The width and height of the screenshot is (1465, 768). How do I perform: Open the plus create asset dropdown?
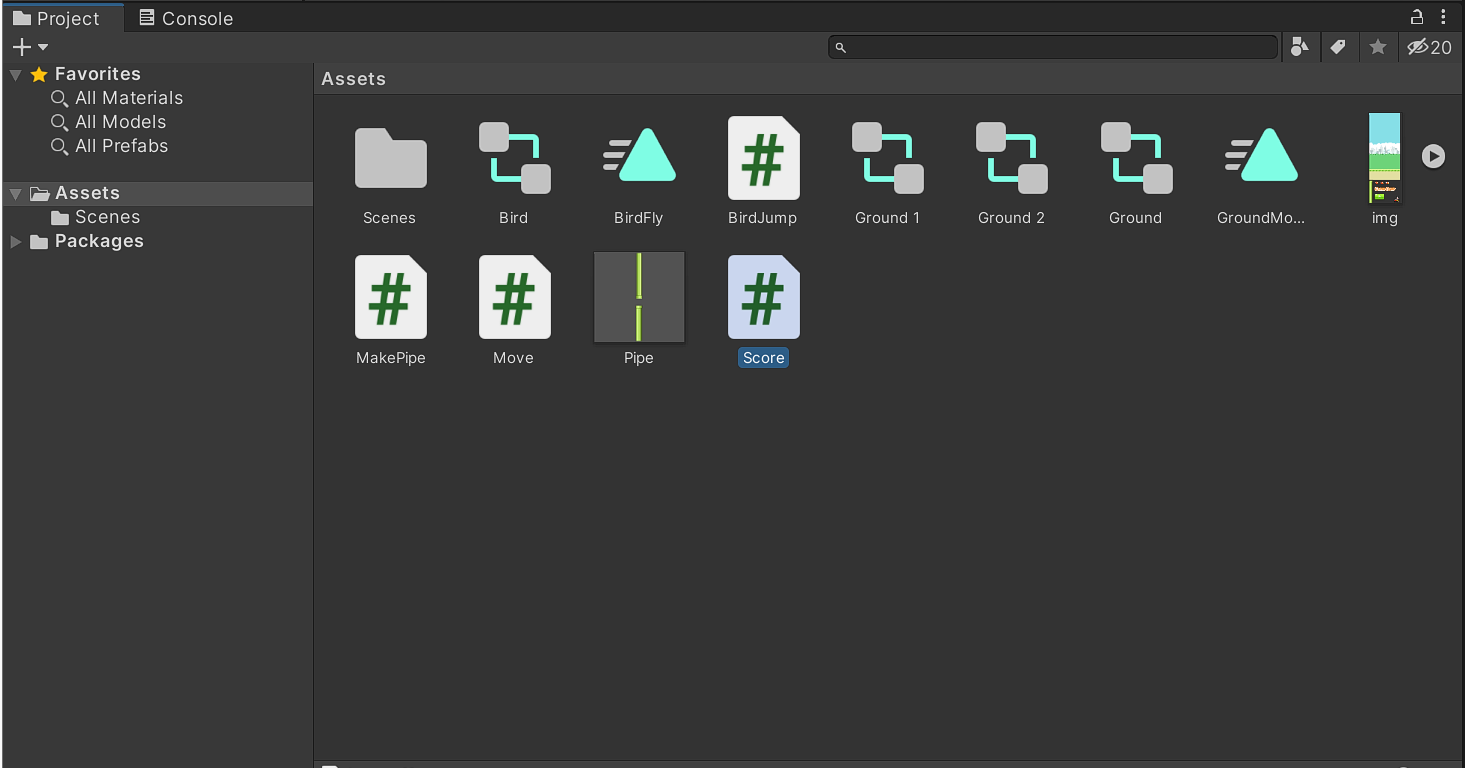29,47
